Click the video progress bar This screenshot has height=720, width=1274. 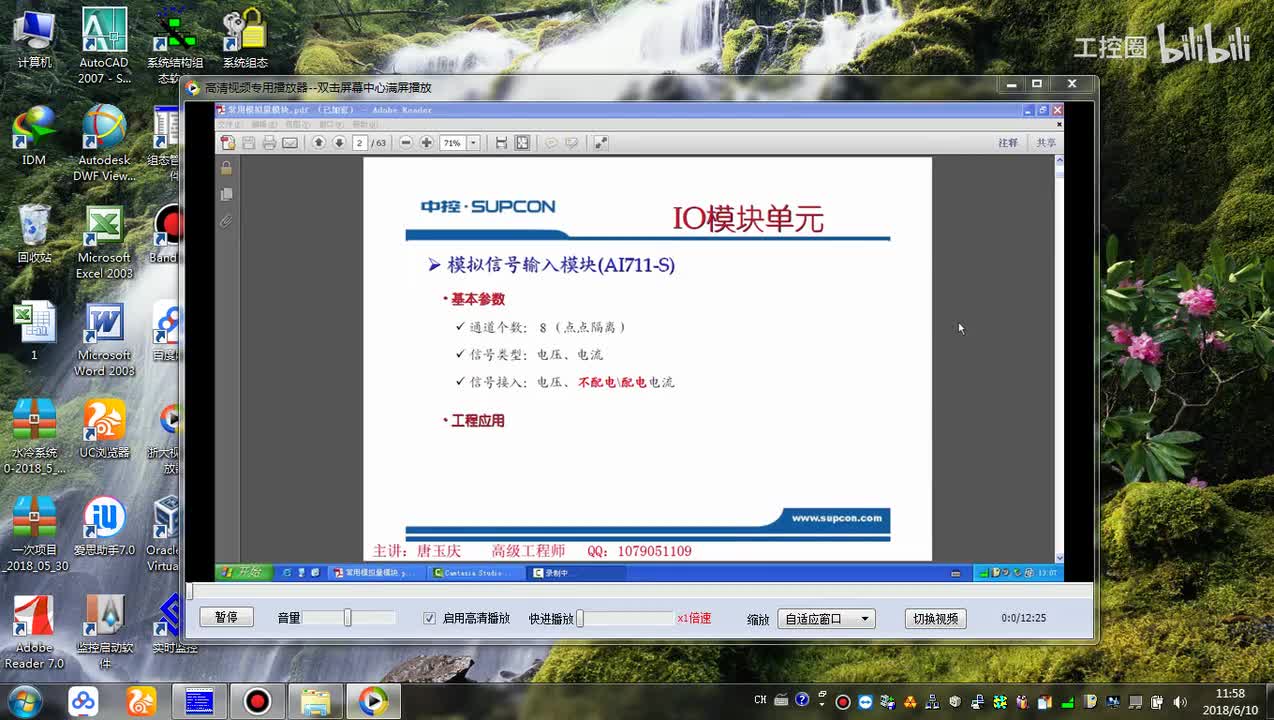point(640,592)
